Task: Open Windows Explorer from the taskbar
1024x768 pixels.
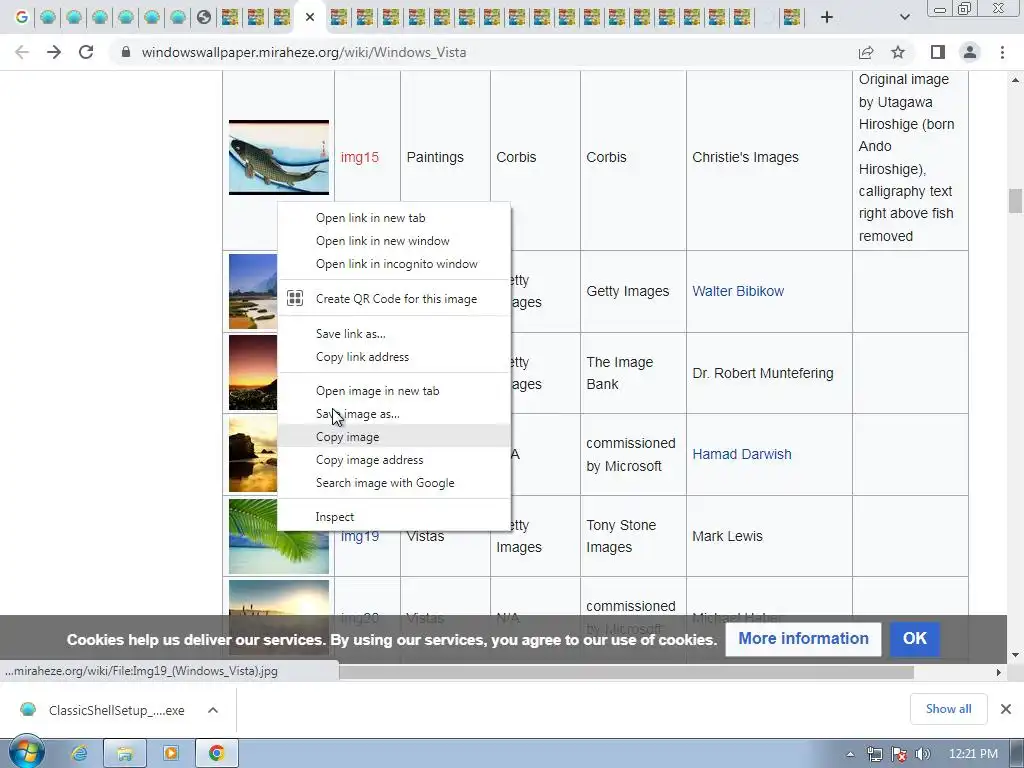Action: [125, 754]
